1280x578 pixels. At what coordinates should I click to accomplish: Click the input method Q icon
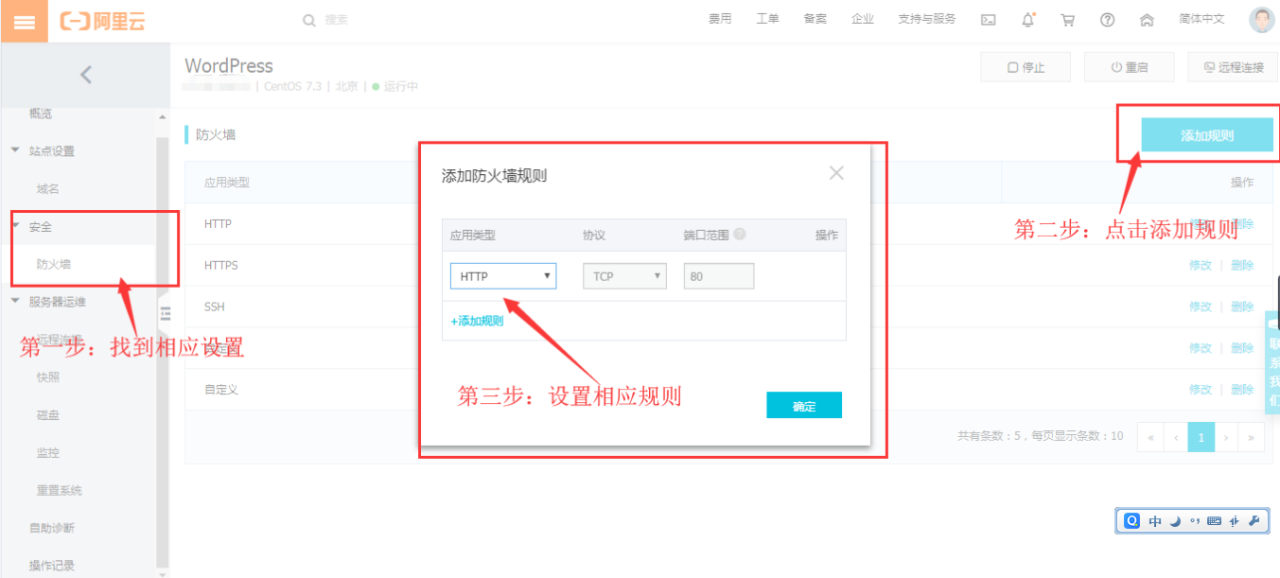[x=1132, y=521]
